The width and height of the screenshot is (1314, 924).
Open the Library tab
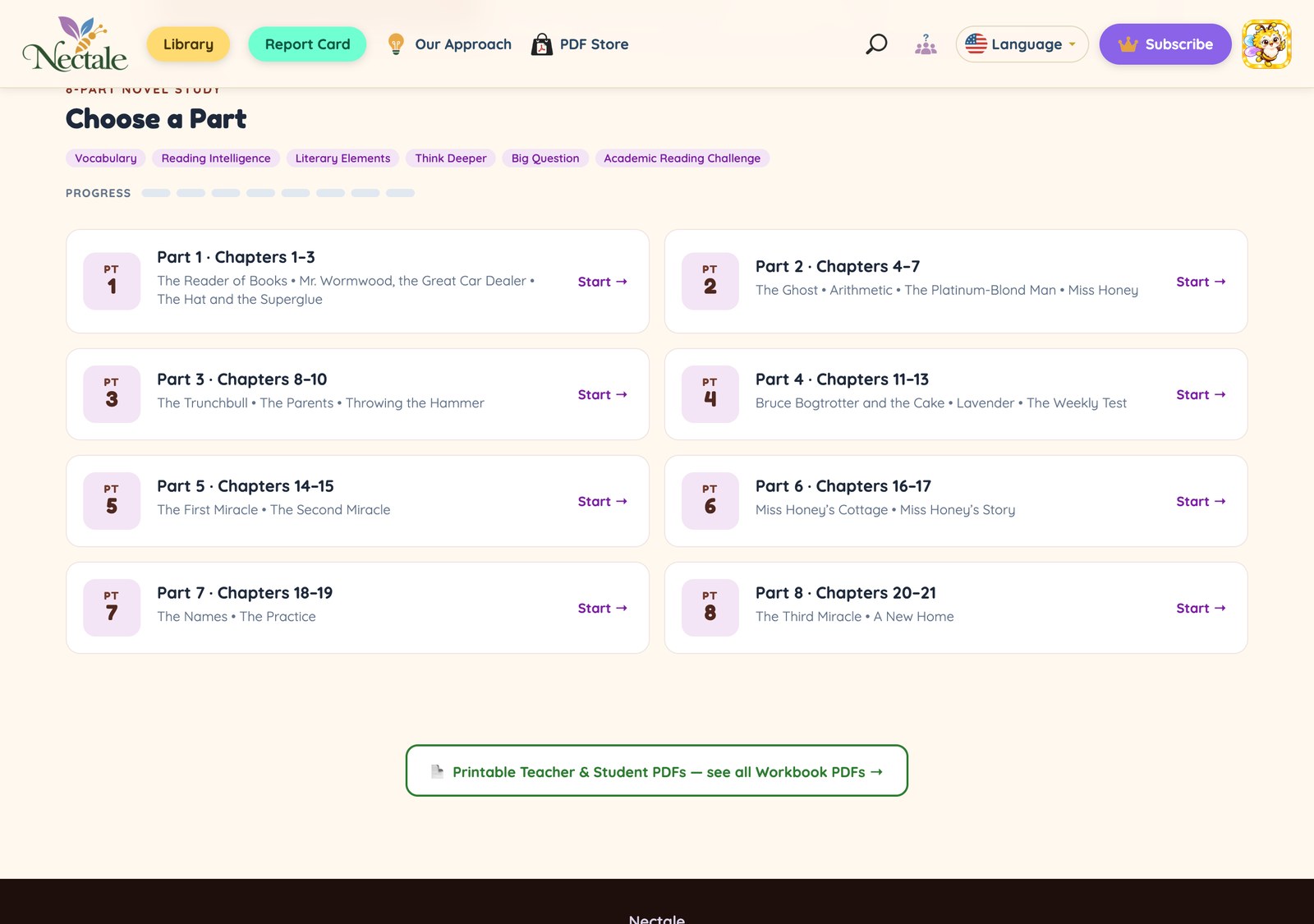click(x=188, y=44)
